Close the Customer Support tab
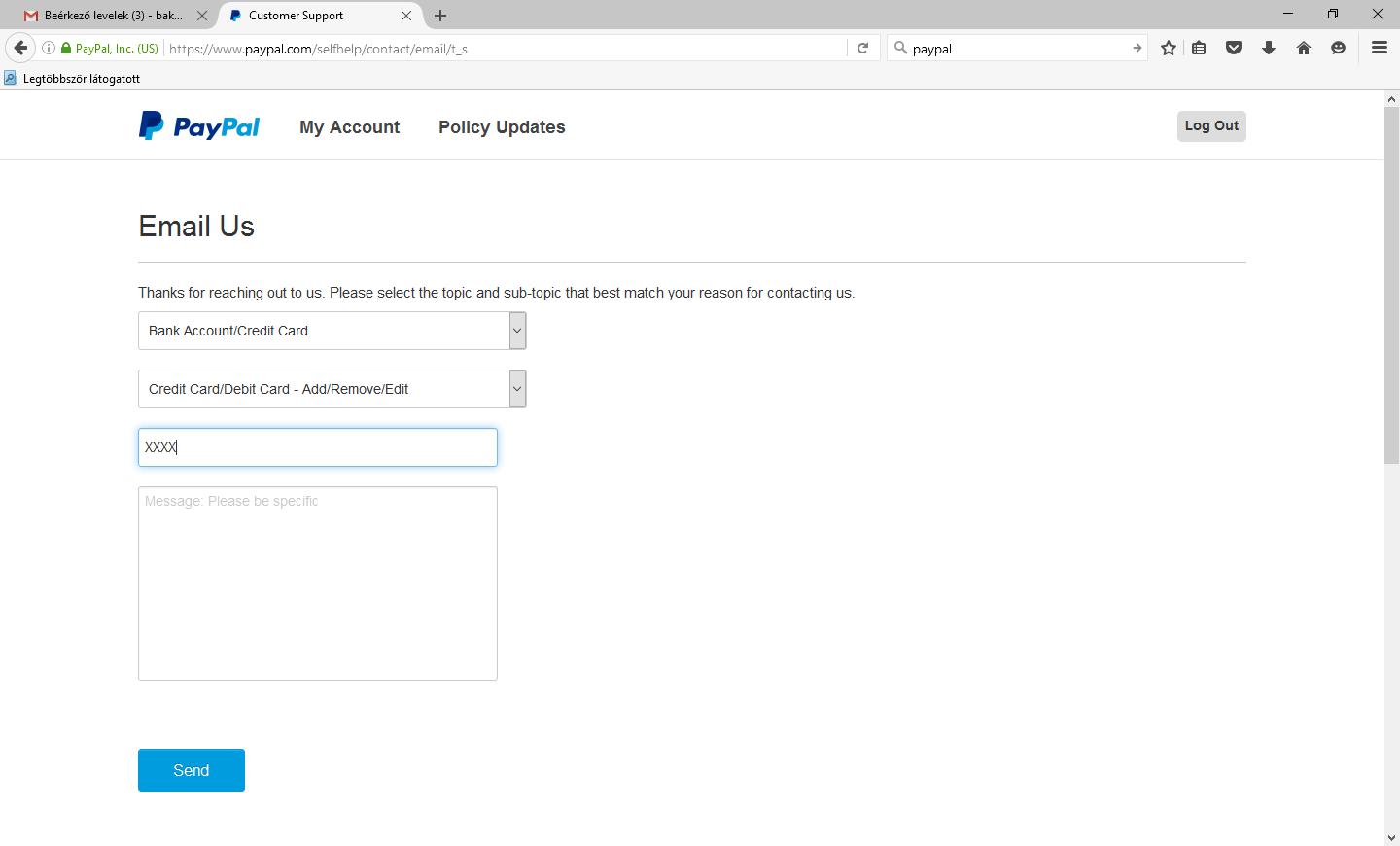1400x846 pixels. (x=406, y=16)
